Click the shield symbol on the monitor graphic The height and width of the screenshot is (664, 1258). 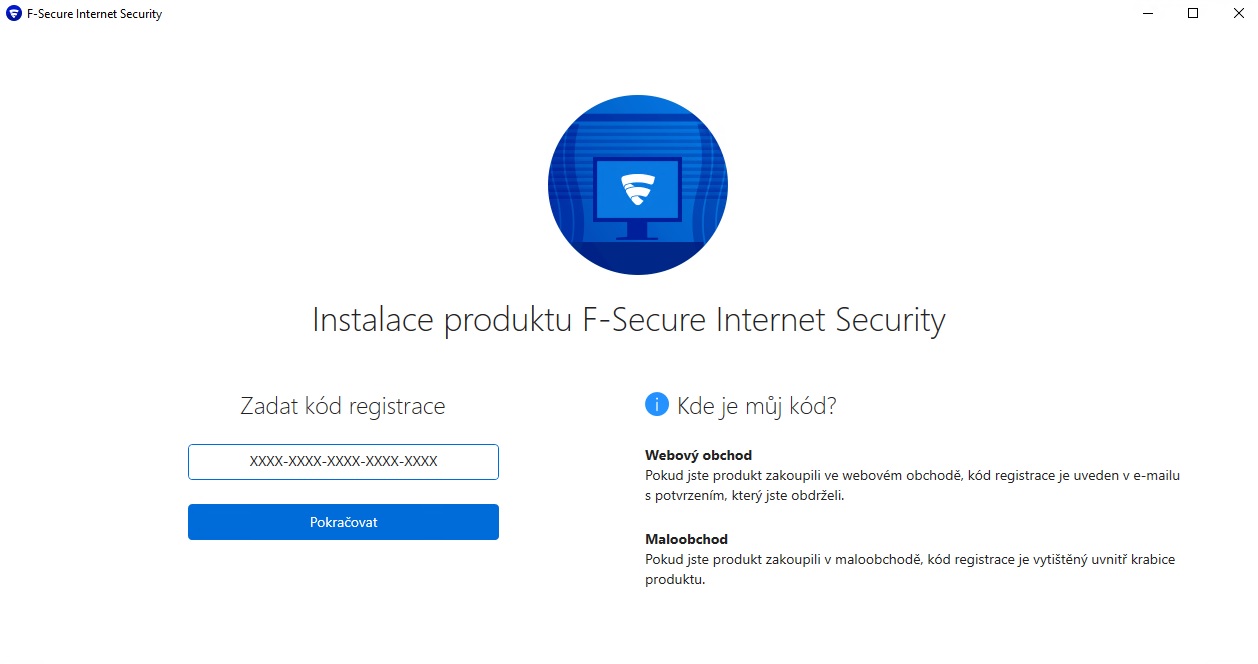click(637, 188)
